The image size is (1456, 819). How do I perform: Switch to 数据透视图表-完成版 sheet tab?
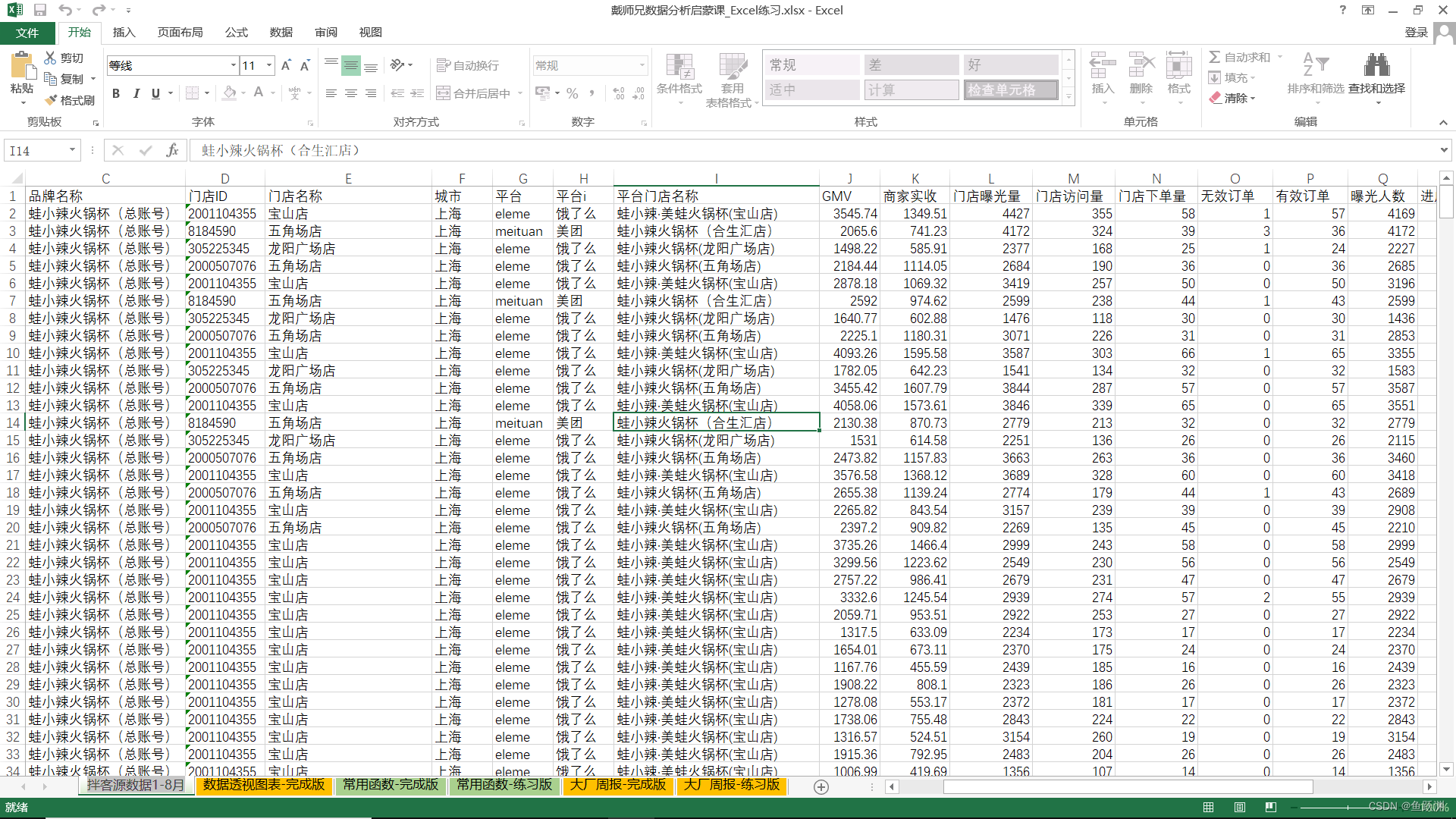pos(264,785)
